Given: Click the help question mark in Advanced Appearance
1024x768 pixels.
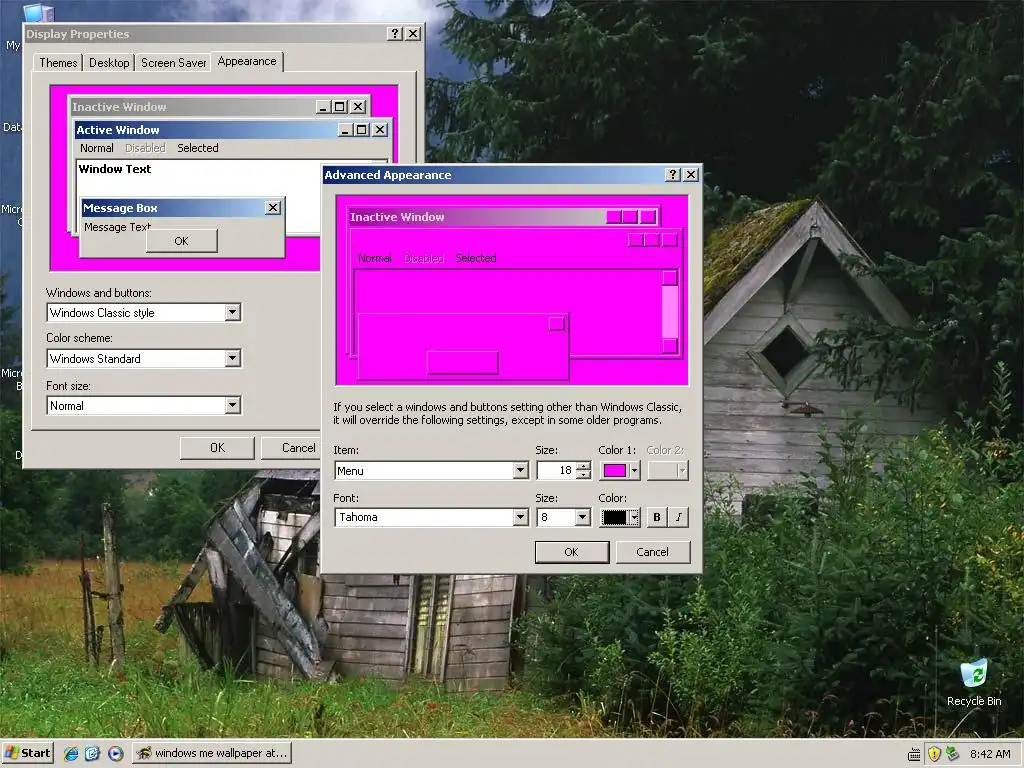Looking at the screenshot, I should (673, 174).
